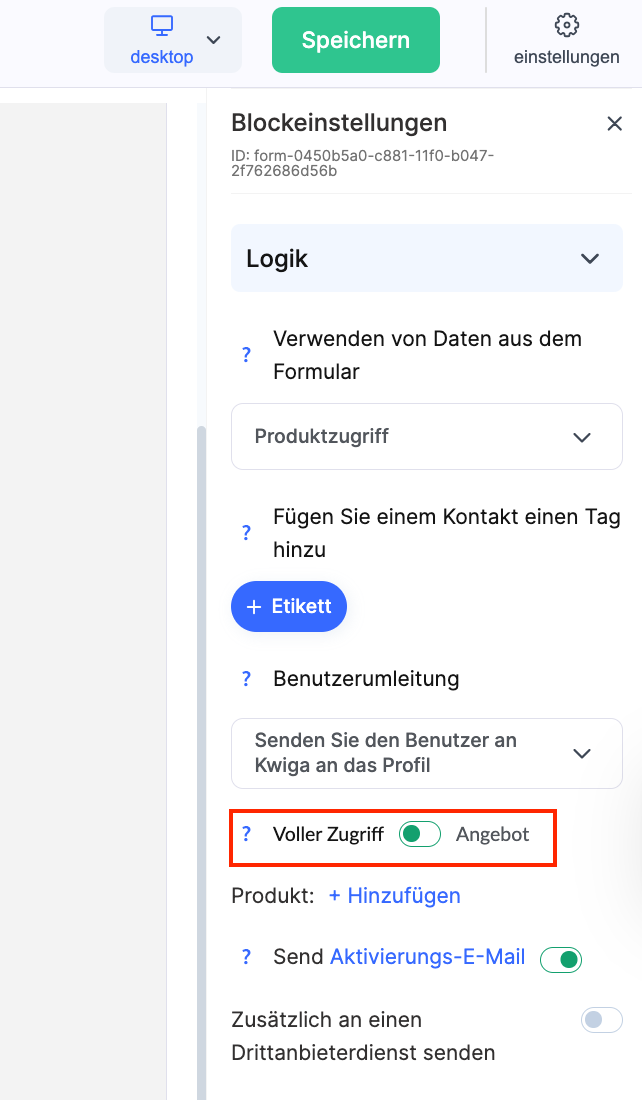642x1100 pixels.
Task: Click the desktop monitor icon
Action: 162,26
